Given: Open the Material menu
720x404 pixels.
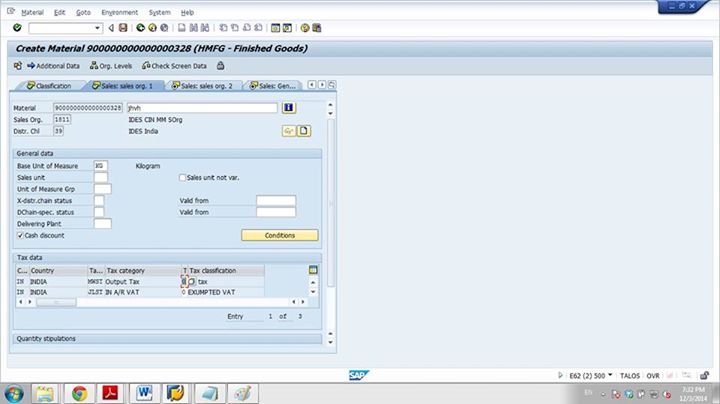Looking at the screenshot, I should (32, 12).
